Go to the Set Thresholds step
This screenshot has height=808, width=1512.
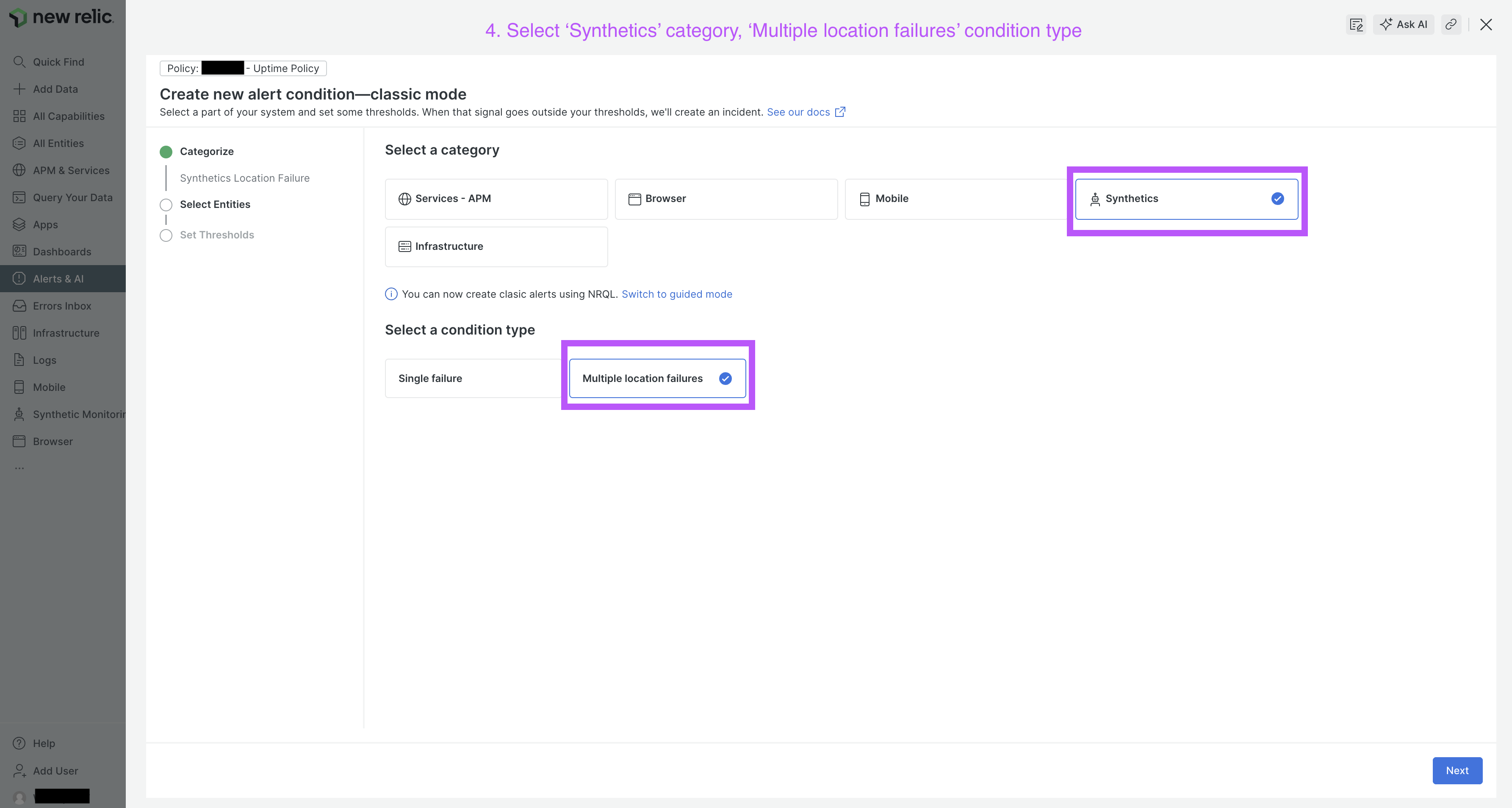pyautogui.click(x=216, y=235)
